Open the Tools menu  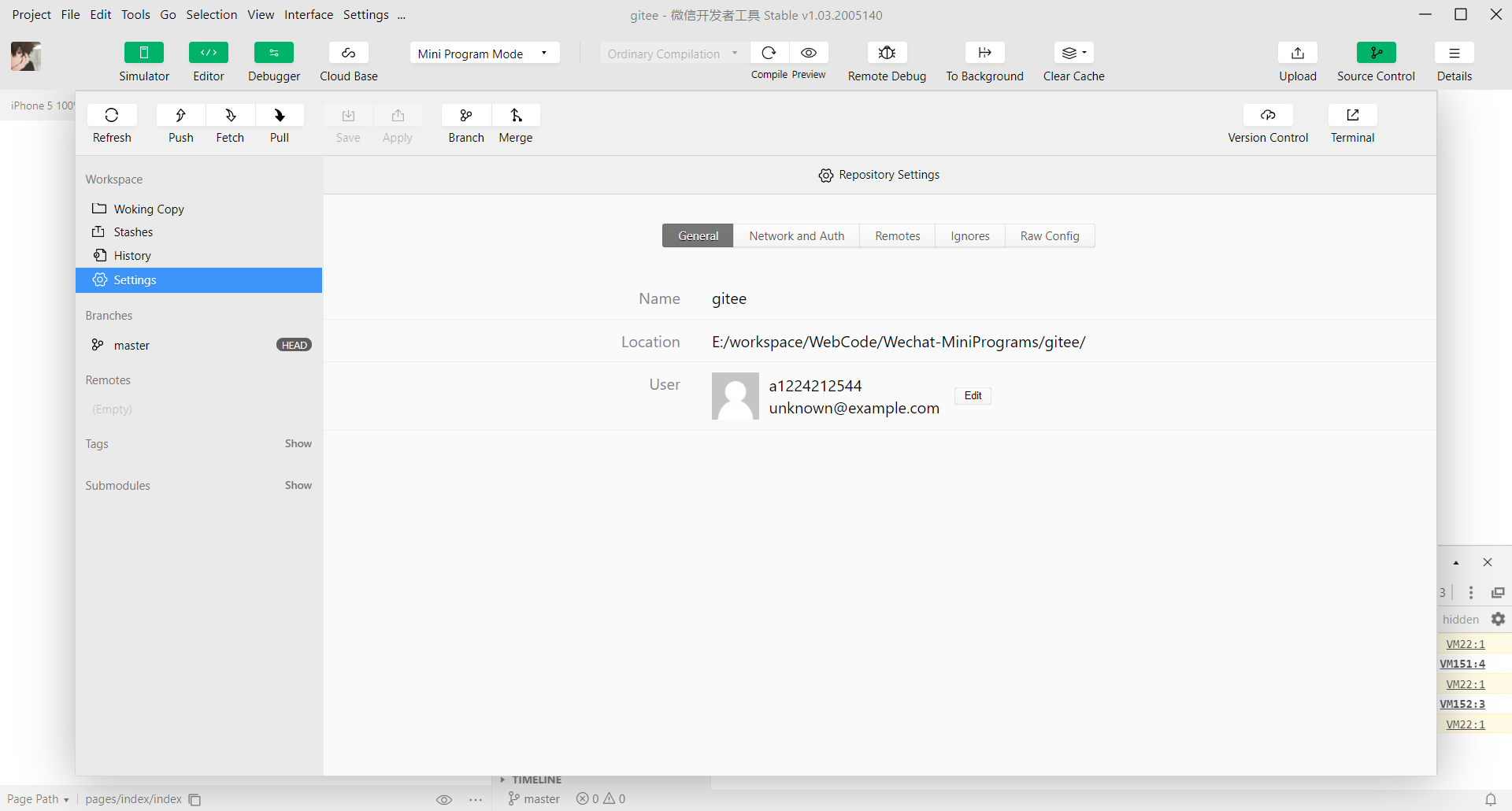[x=135, y=15]
